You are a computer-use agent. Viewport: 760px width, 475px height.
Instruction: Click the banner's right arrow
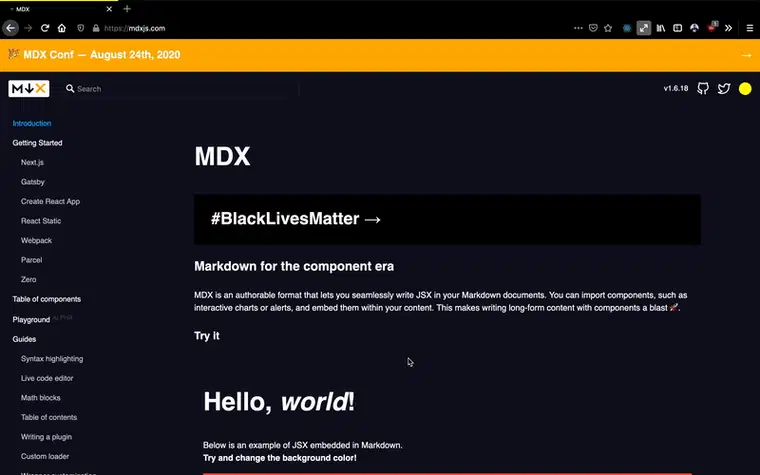[x=746, y=55]
